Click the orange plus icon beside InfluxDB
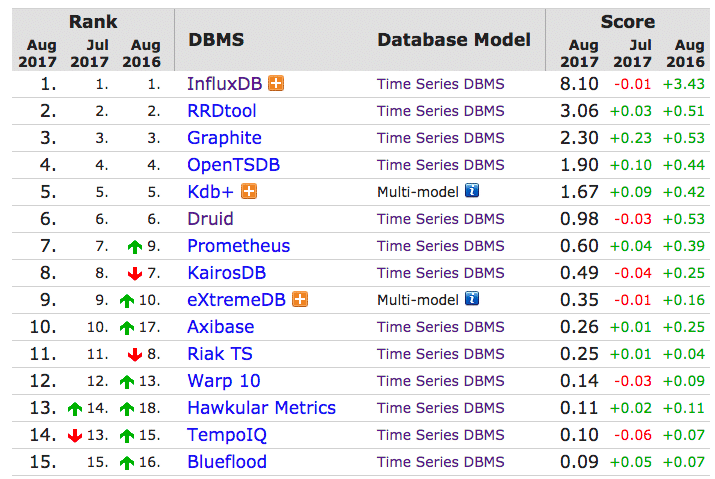The width and height of the screenshot is (715, 479). (x=276, y=83)
